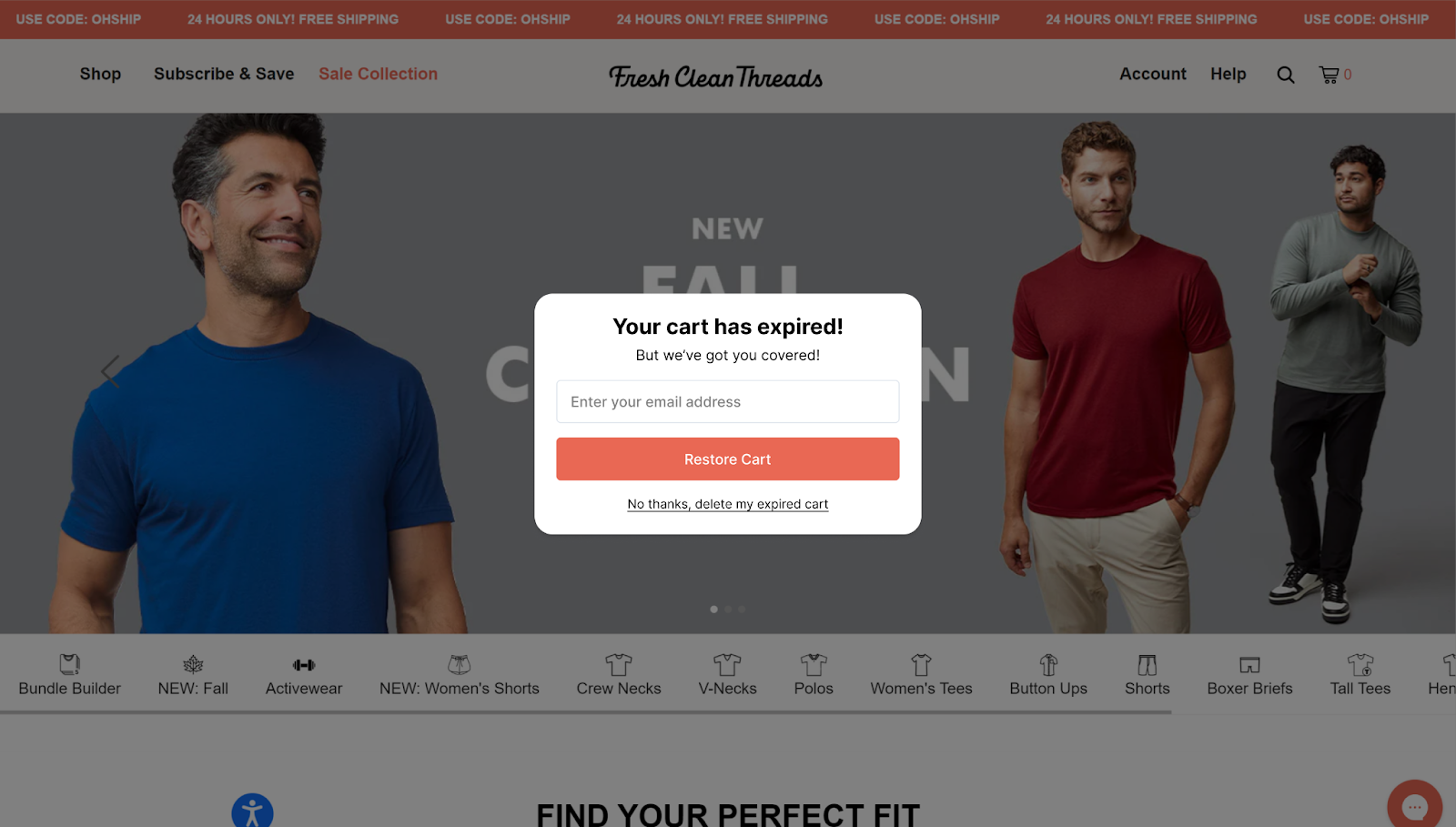The height and width of the screenshot is (827, 1456).
Task: Open the Shop menu
Action: pos(100,74)
